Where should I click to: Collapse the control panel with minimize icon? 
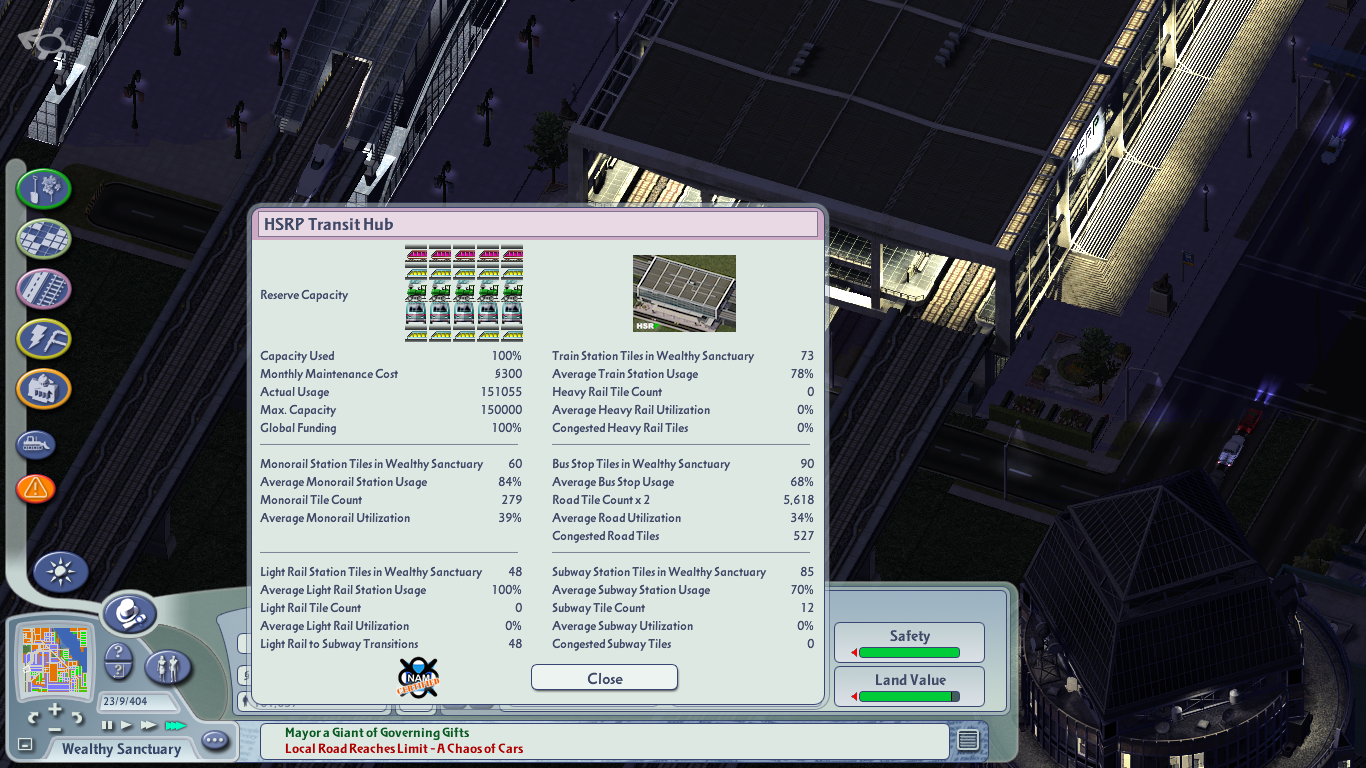point(25,745)
